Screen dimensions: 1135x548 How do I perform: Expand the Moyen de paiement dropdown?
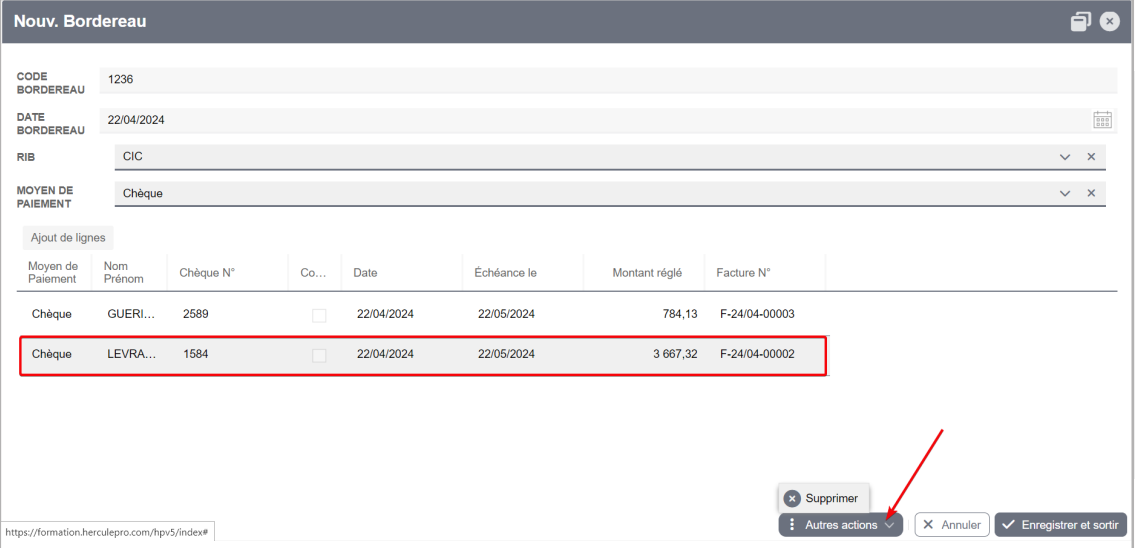coord(1065,193)
